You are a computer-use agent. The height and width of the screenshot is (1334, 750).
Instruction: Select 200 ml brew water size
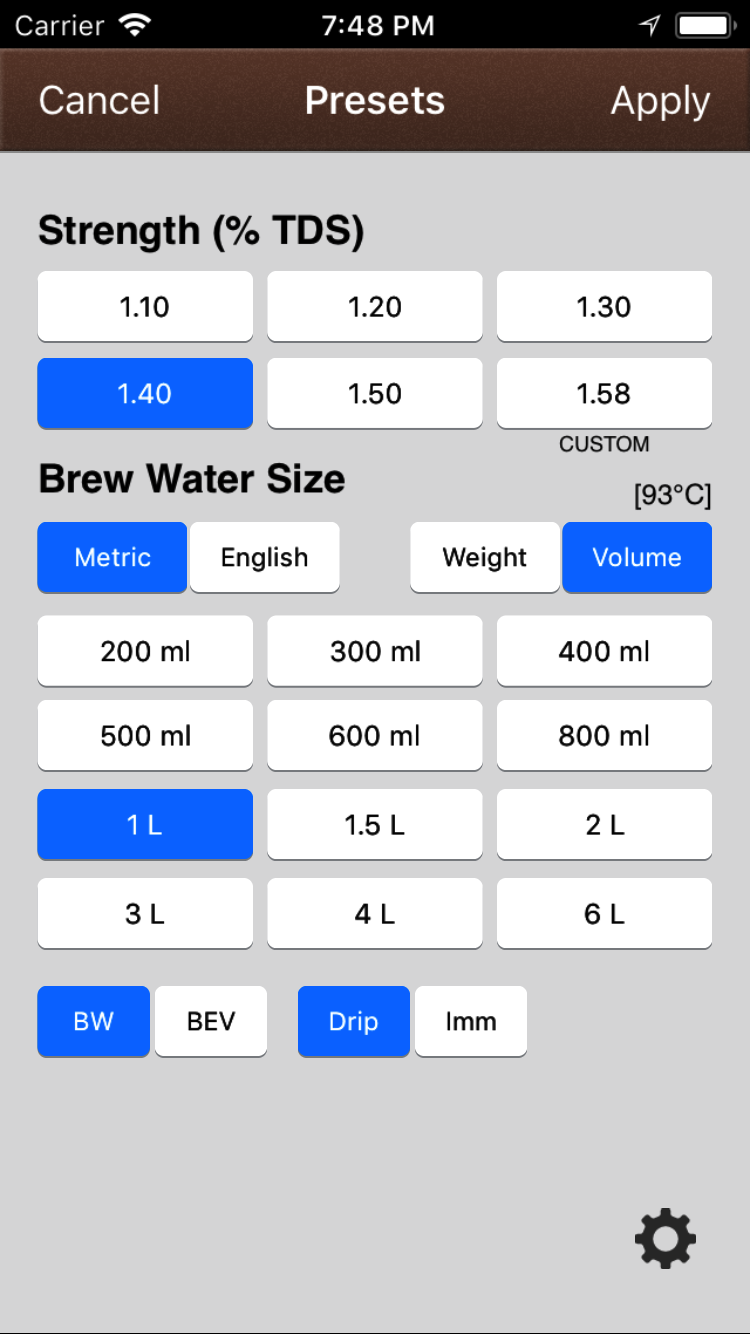click(x=145, y=651)
